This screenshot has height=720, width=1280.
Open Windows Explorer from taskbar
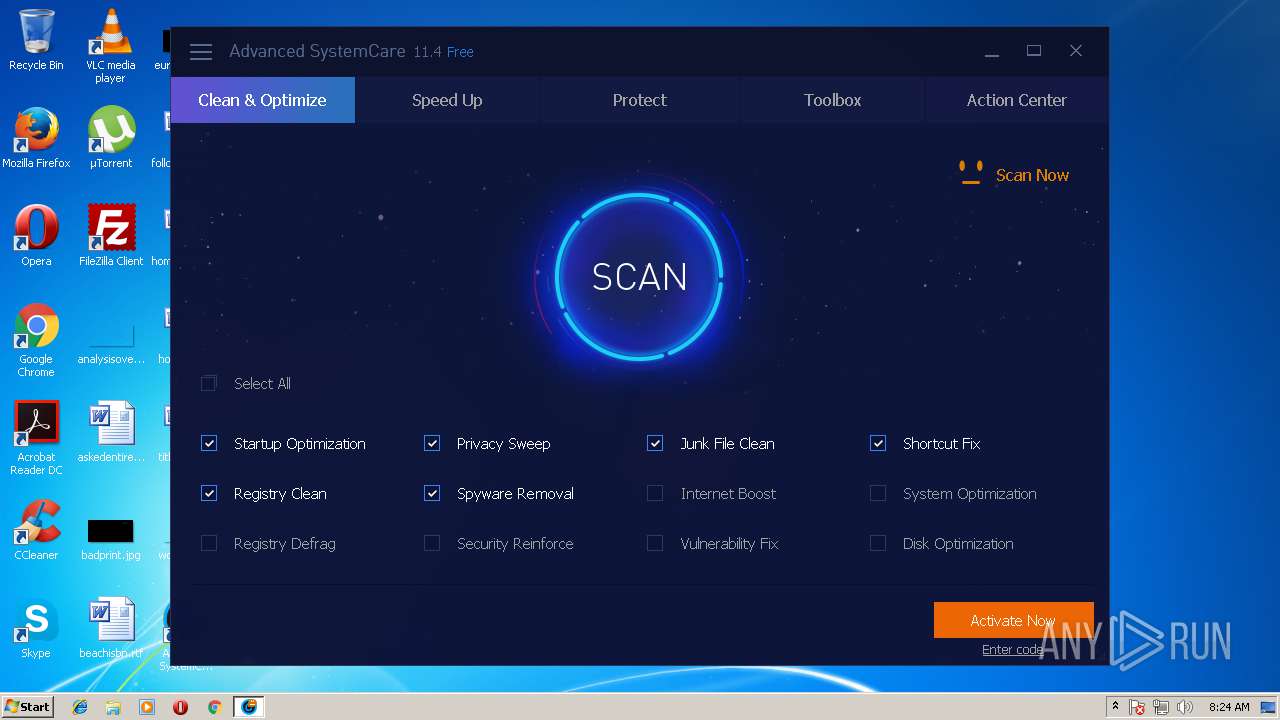[x=113, y=707]
